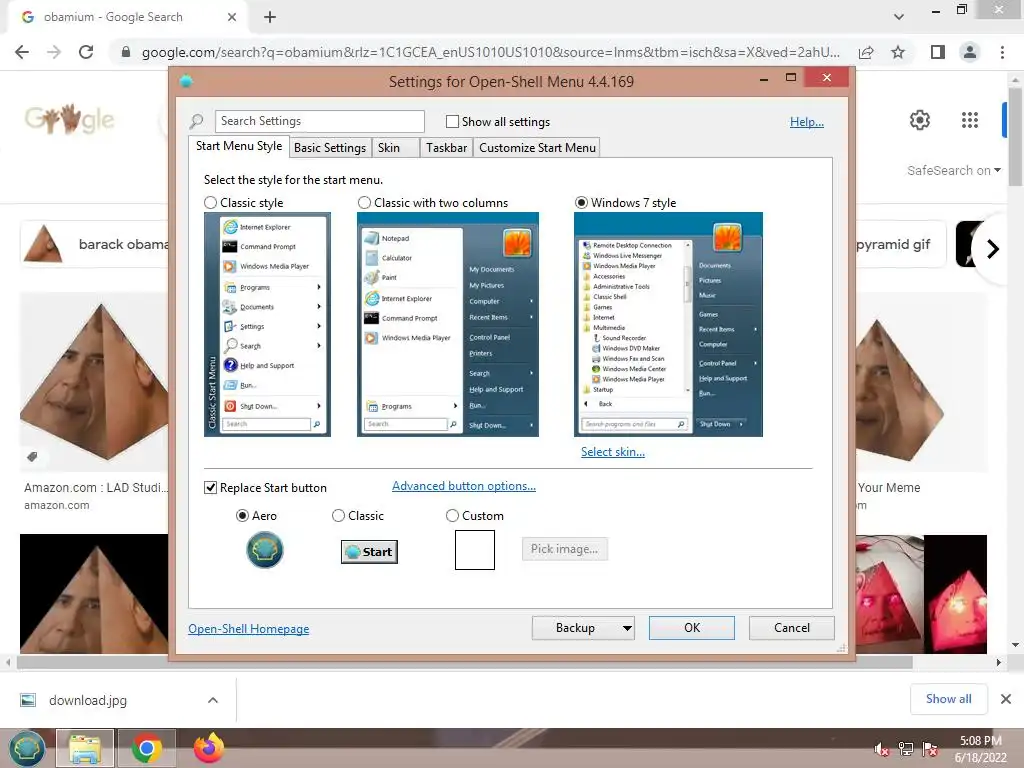Switch to Basic Settings tab
1024x768 pixels.
point(330,148)
